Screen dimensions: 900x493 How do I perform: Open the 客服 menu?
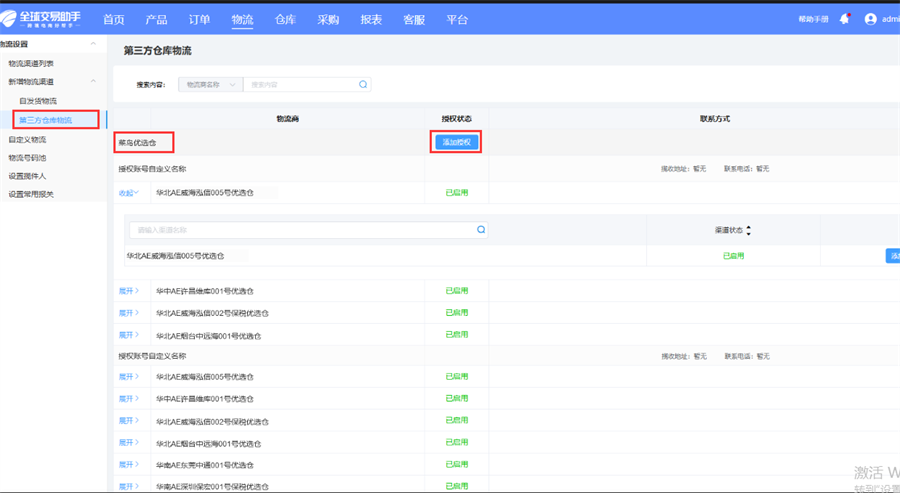click(x=414, y=20)
